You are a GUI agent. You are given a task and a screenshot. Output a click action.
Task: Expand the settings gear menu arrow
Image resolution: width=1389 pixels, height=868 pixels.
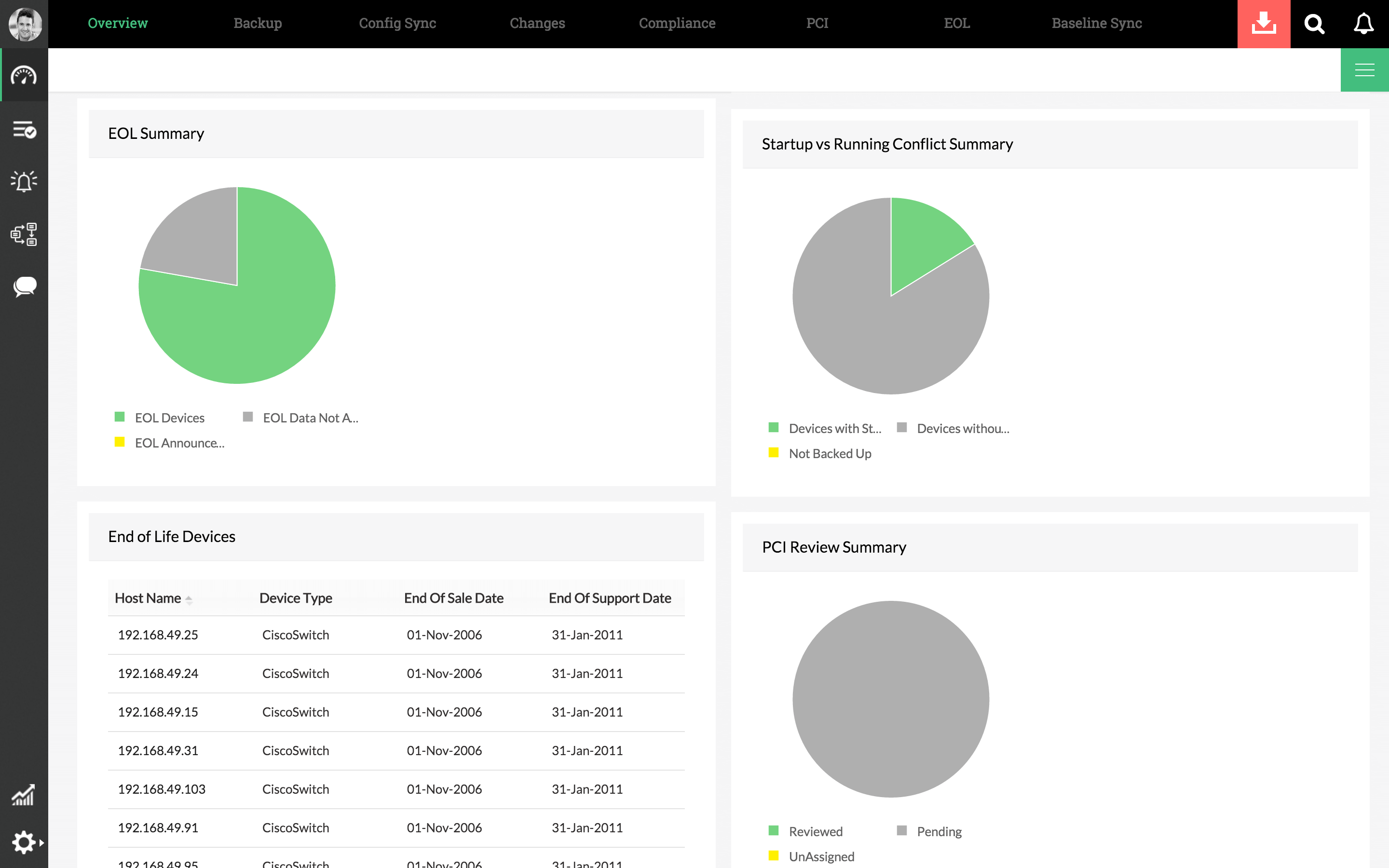[x=41, y=843]
